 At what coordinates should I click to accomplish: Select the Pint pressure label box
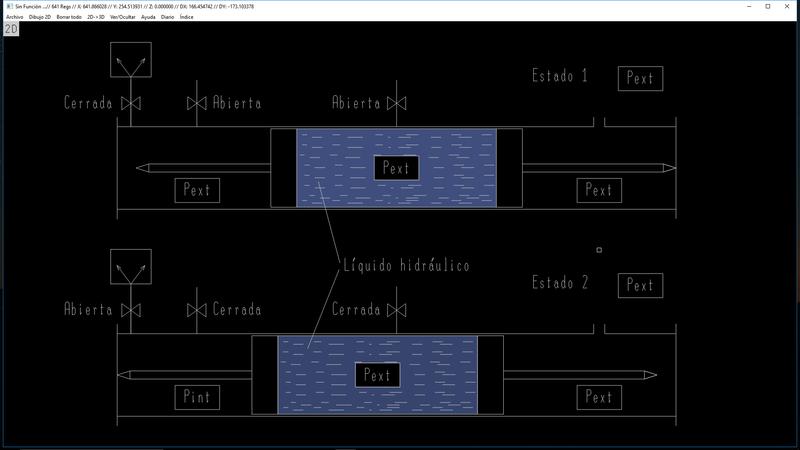pyautogui.click(x=197, y=397)
